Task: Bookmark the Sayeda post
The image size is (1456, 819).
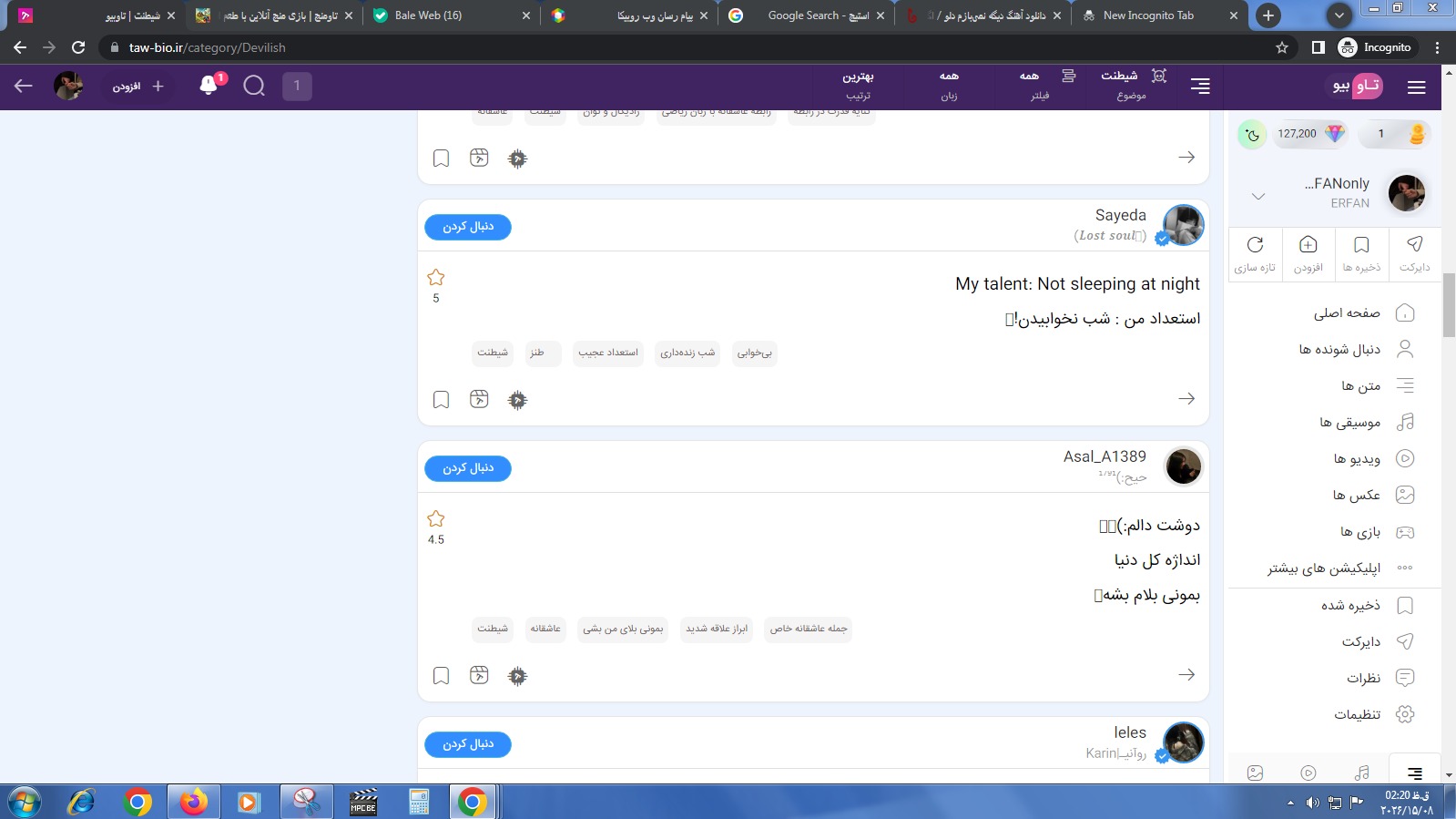Action: pos(441,400)
